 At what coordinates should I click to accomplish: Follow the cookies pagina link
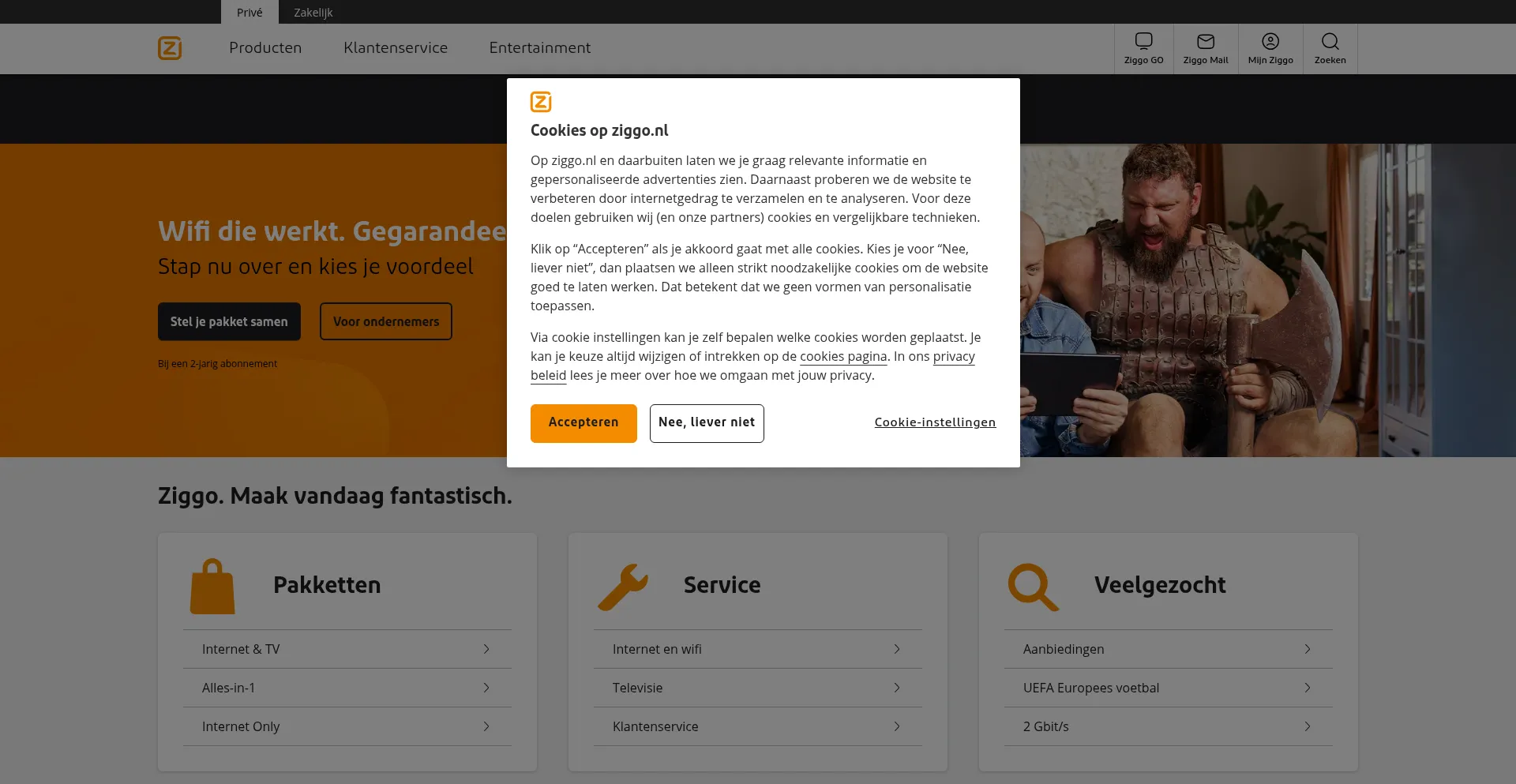point(842,357)
